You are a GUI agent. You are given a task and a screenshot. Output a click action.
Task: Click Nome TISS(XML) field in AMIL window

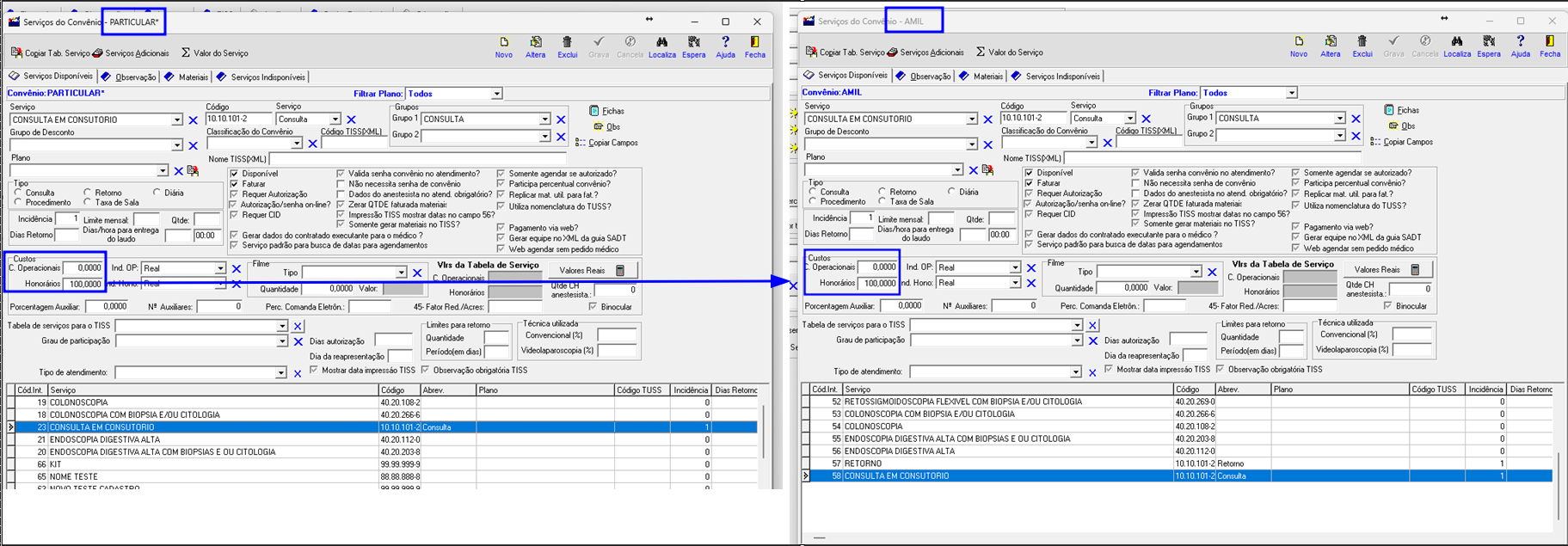pyautogui.click(x=1213, y=158)
